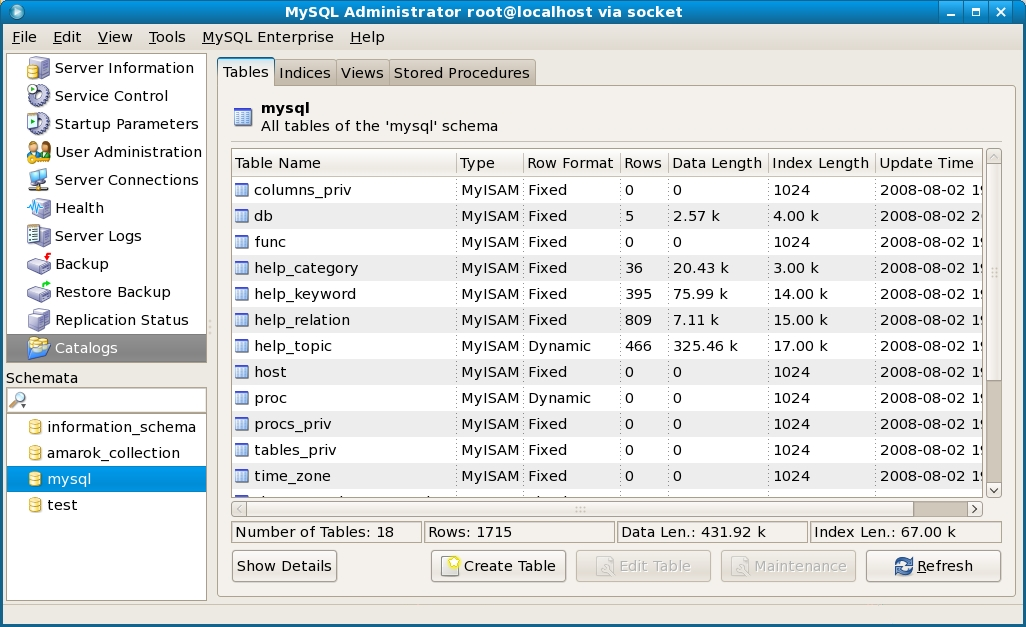Screen dimensions: 1026x627
Task: Switch to the Stored Procedures tab
Action: (x=462, y=72)
